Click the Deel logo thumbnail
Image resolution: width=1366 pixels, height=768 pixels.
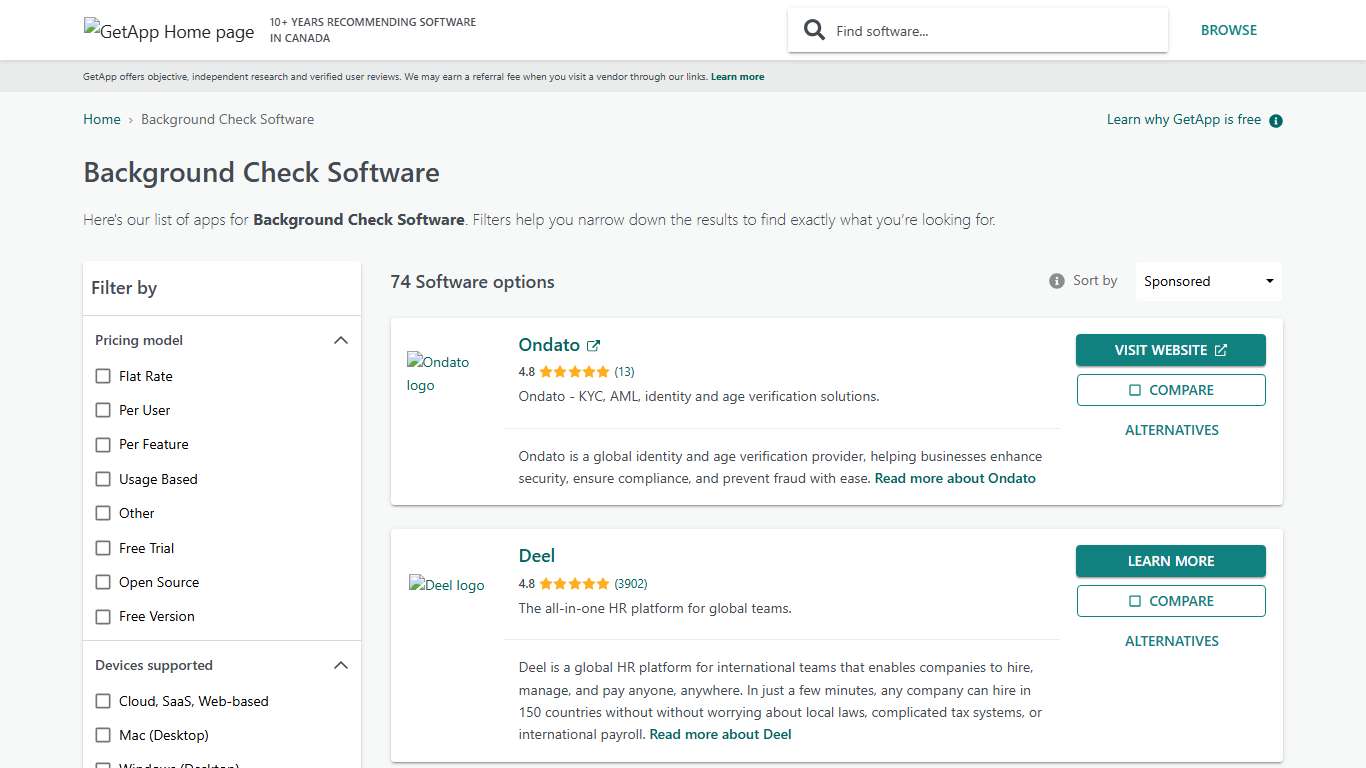coord(446,585)
